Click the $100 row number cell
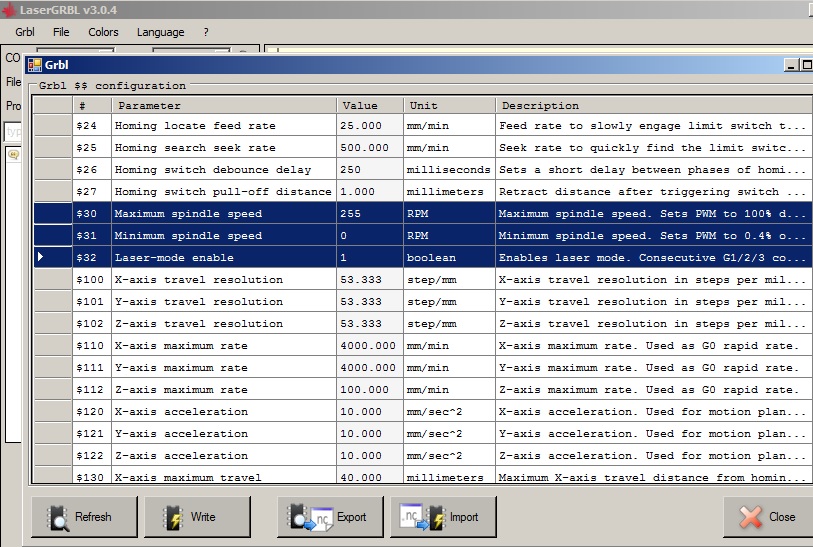This screenshot has width=813, height=547. (92, 279)
